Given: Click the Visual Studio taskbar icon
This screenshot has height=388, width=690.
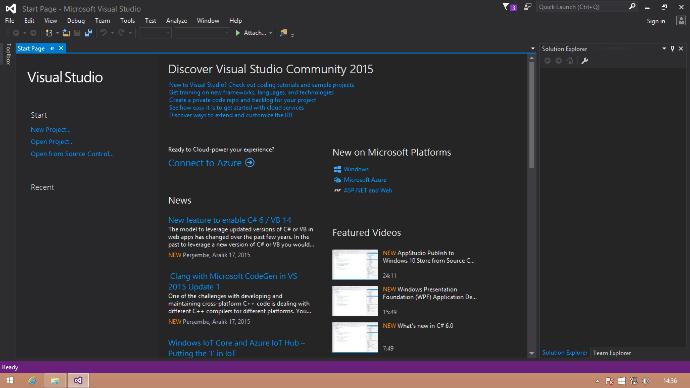Looking at the screenshot, I should pos(78,381).
